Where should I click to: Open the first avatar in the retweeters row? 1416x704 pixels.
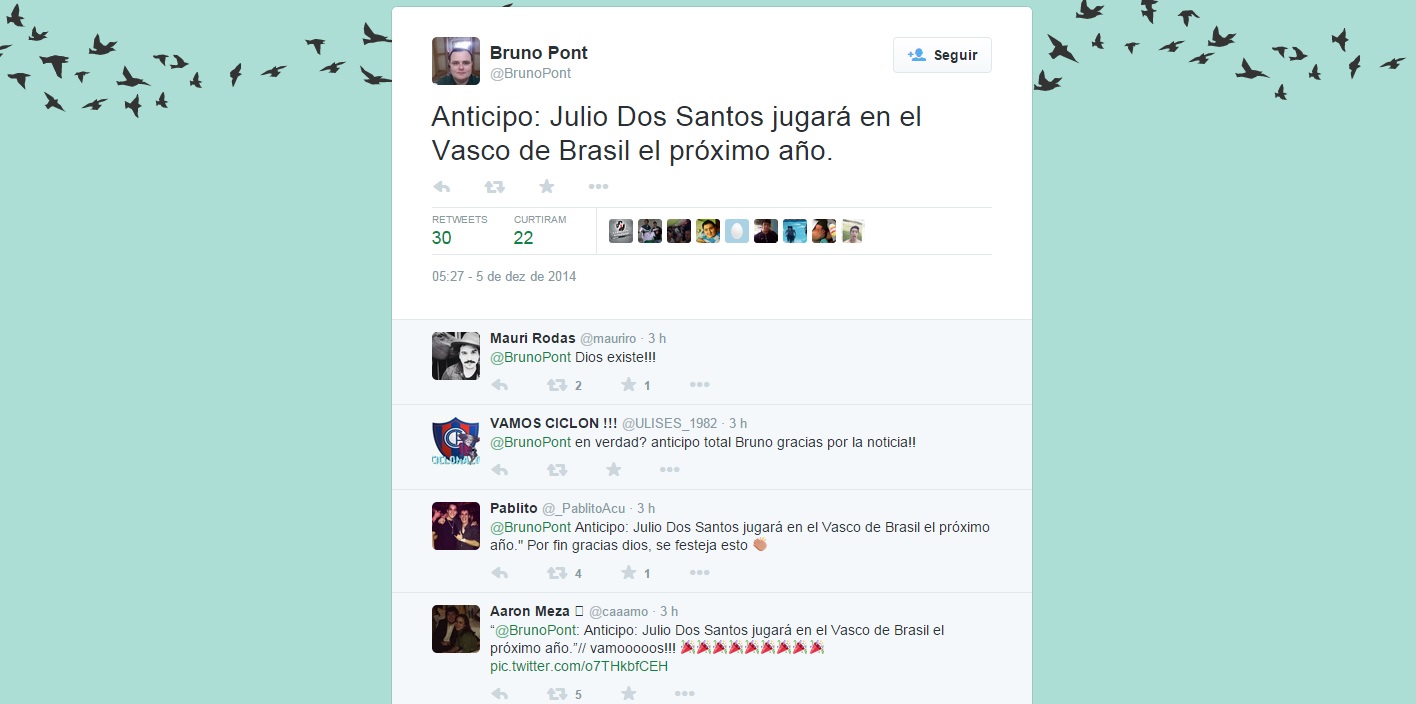tap(621, 231)
